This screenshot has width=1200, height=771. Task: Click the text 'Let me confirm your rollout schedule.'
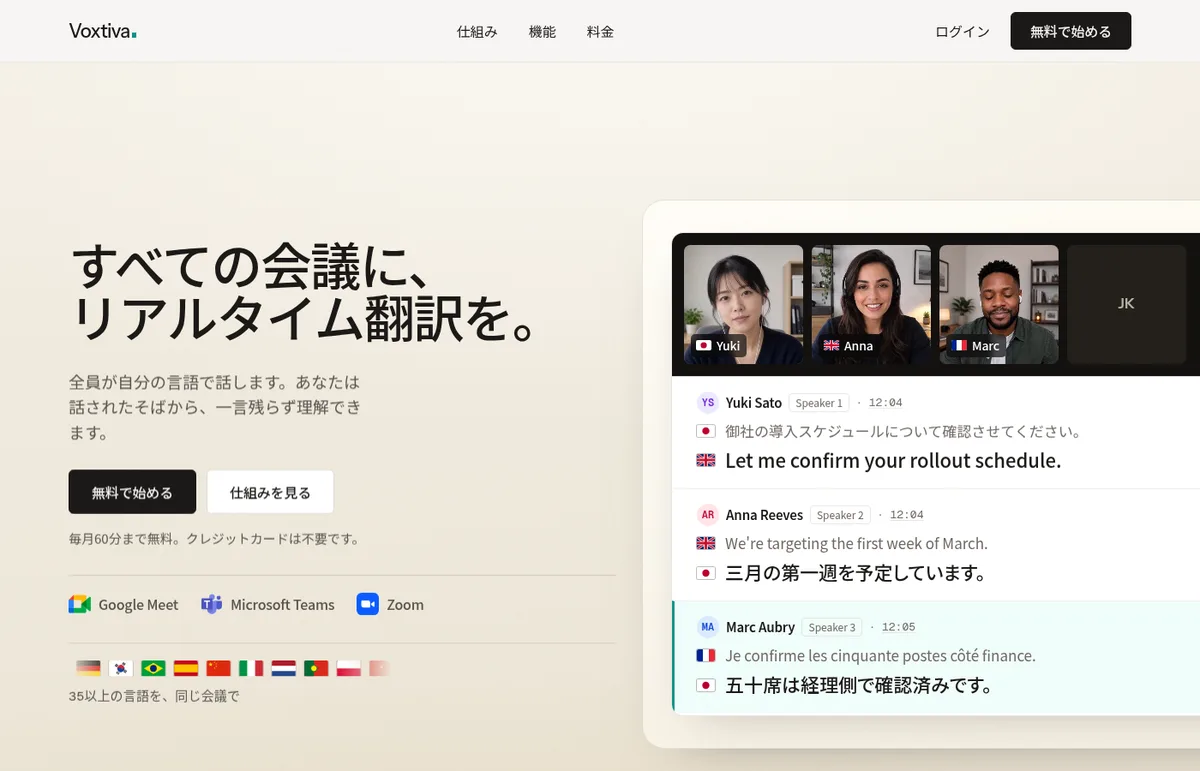click(893, 461)
